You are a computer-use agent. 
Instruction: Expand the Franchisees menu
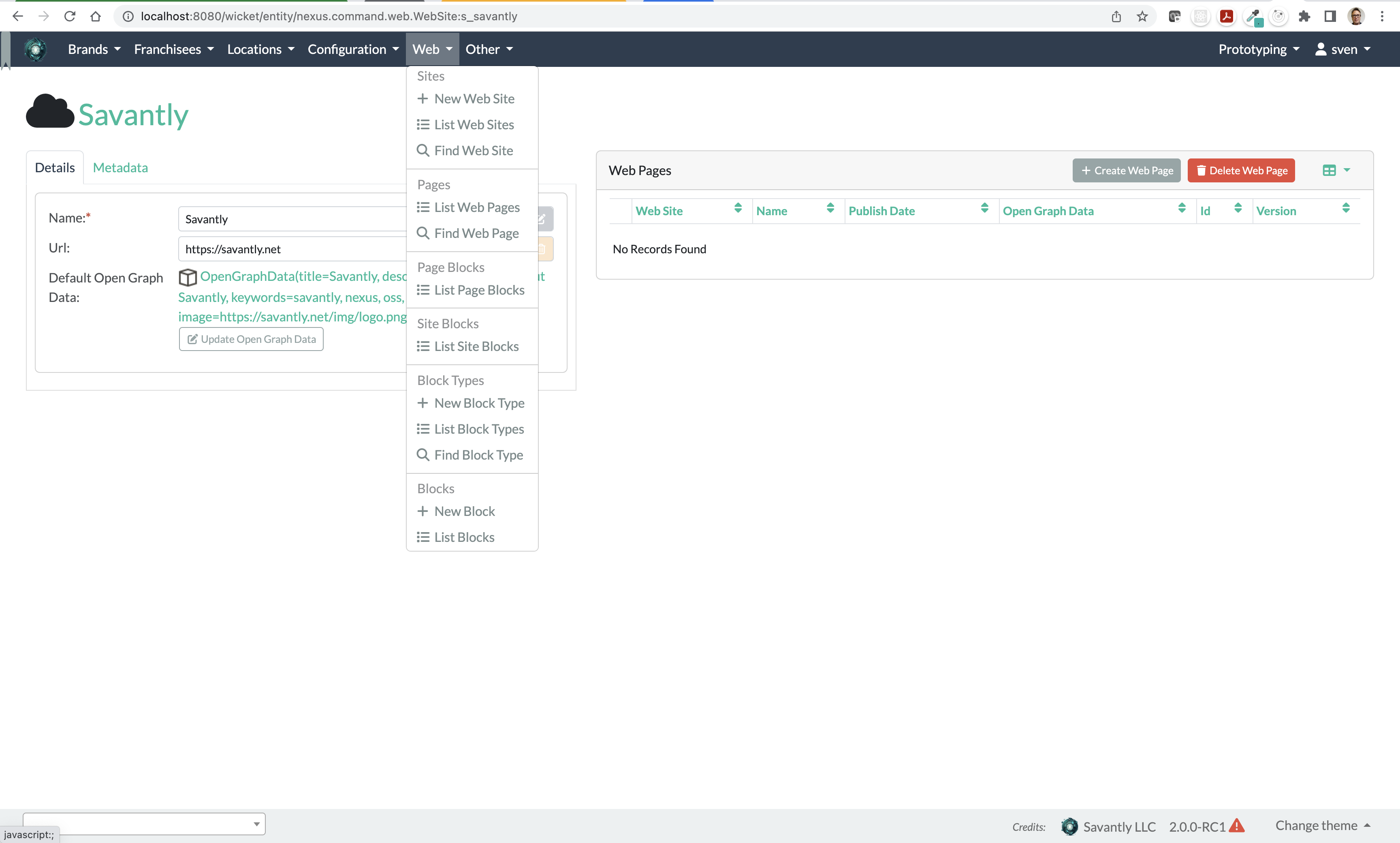pos(174,49)
